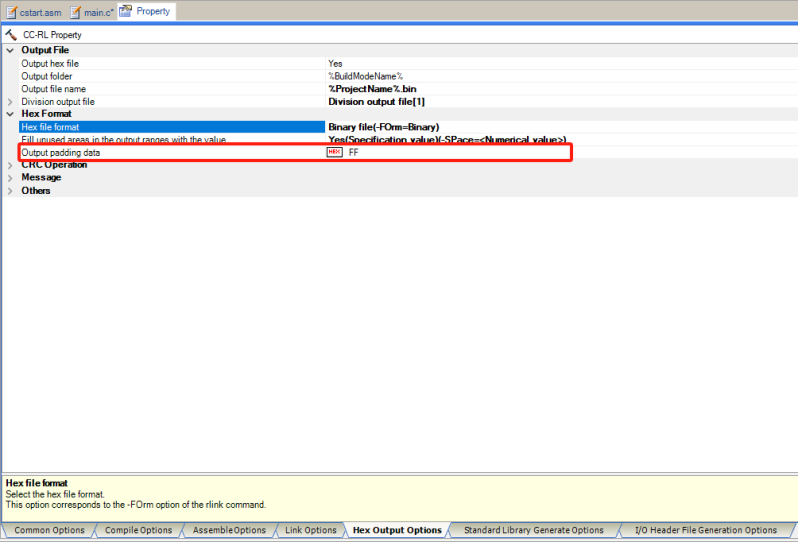Expand the Message section
Screen dimensions: 799x543
pyautogui.click(x=10, y=178)
